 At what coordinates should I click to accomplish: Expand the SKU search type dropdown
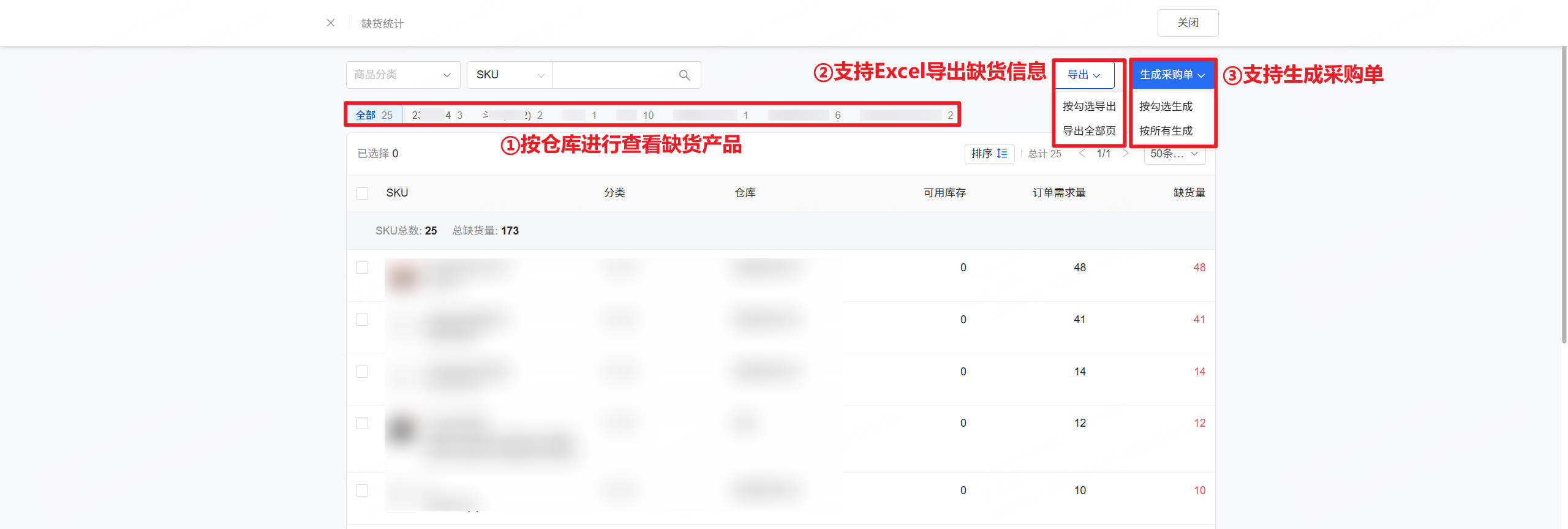coord(509,75)
